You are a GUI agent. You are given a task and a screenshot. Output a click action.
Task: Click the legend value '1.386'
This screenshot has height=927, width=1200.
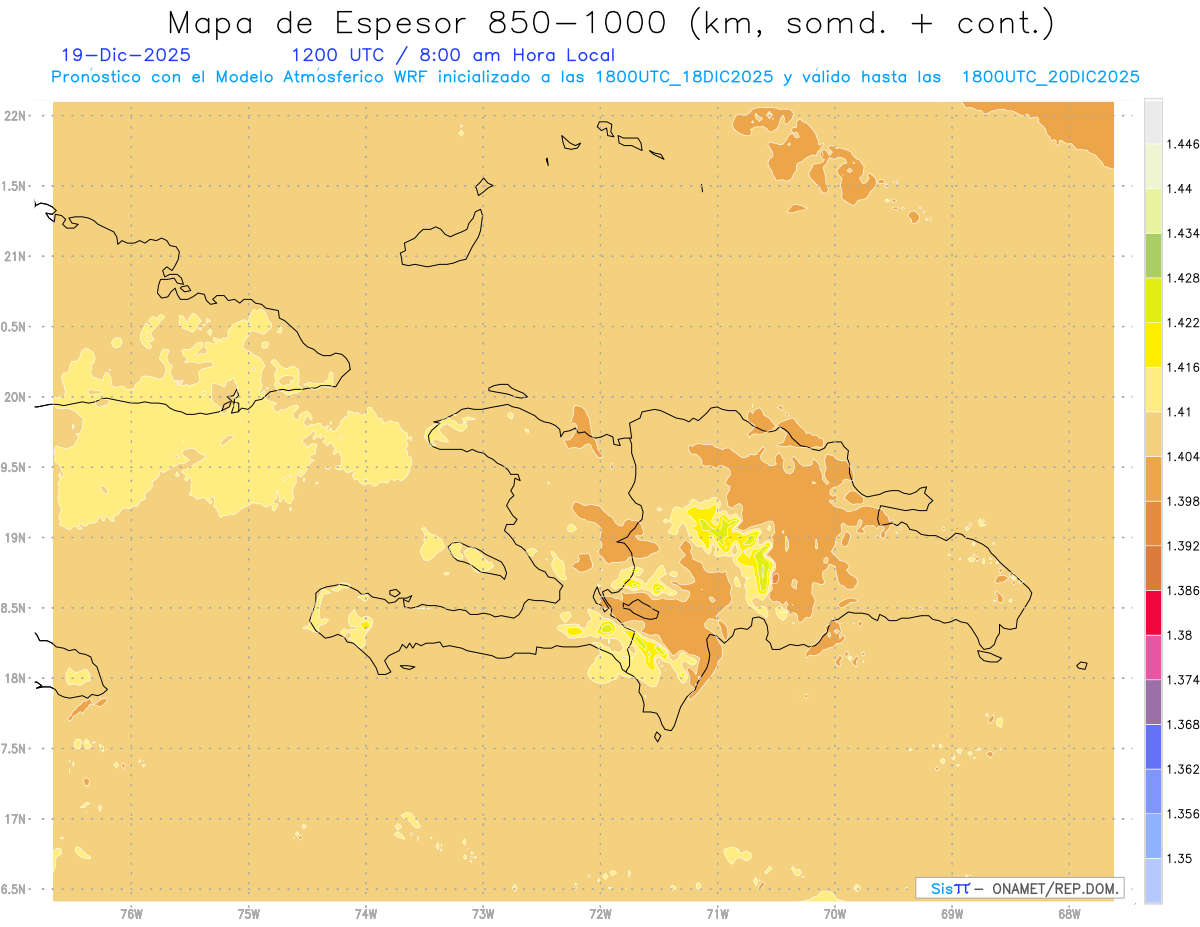[x=1182, y=591]
